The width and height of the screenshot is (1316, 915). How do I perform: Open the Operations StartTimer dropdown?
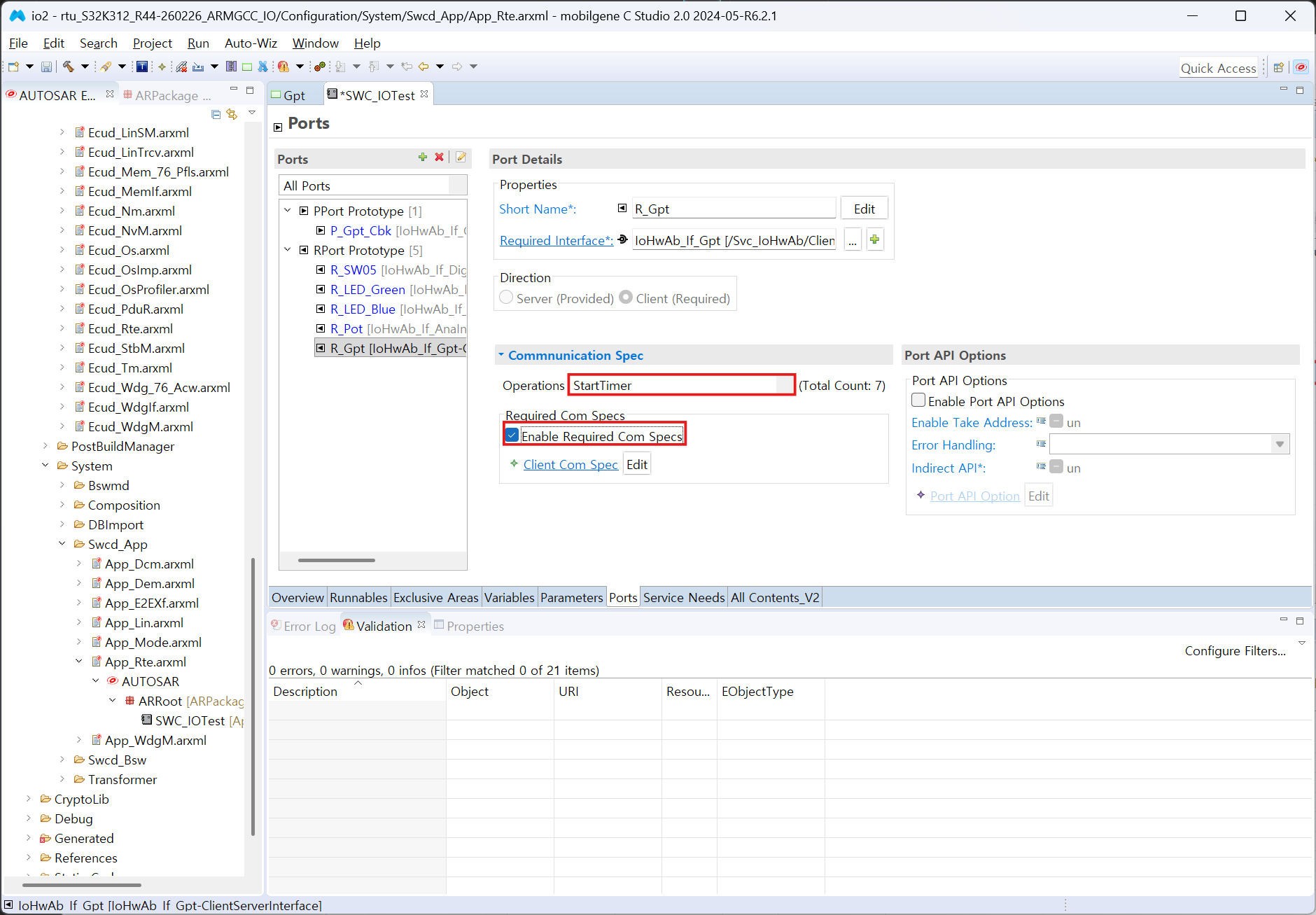click(681, 385)
